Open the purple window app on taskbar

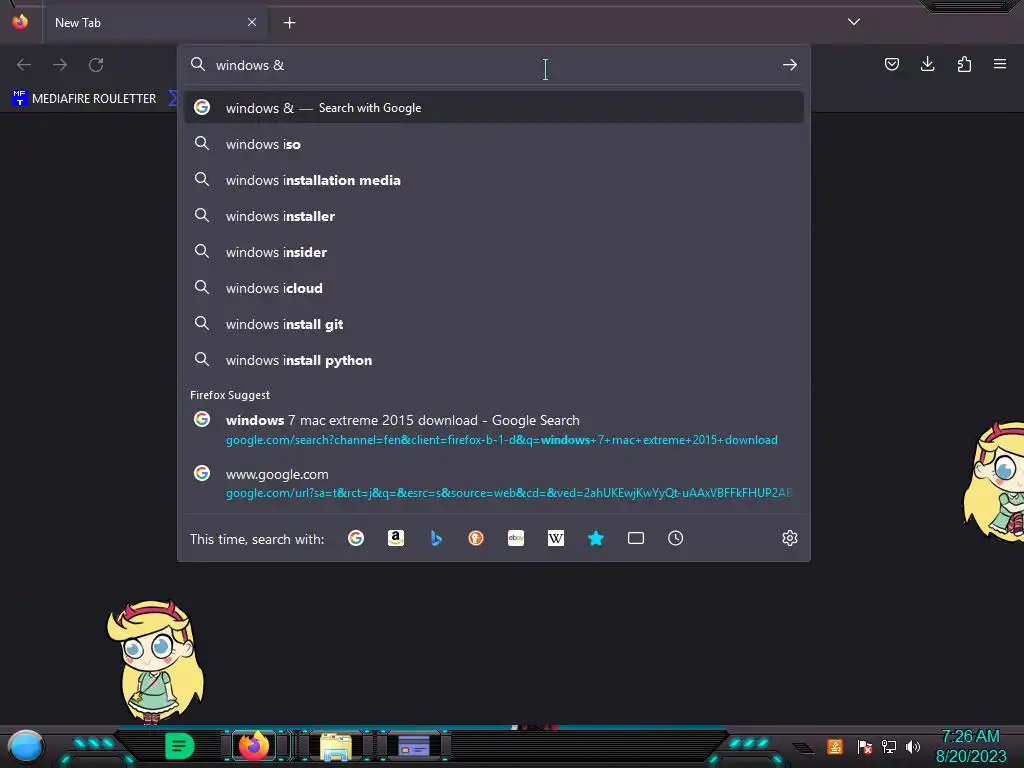(414, 745)
